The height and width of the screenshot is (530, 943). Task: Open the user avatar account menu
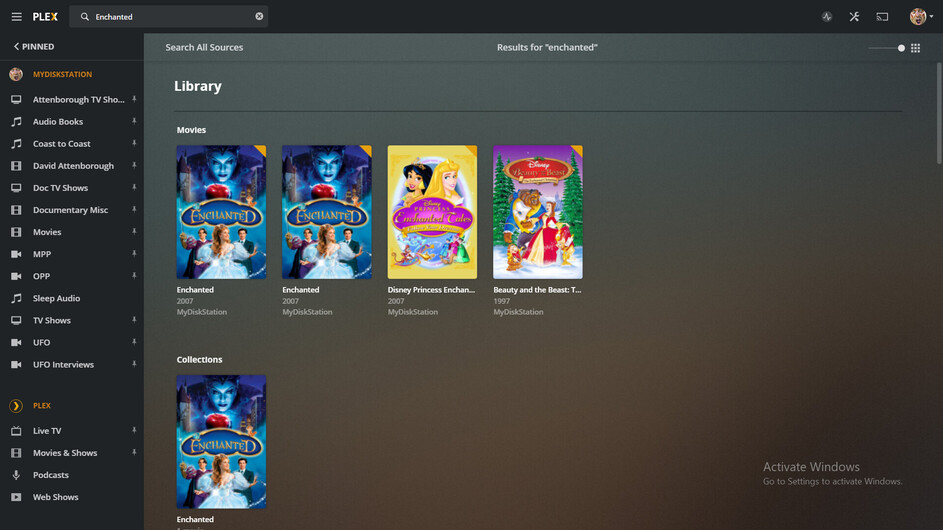(x=921, y=17)
